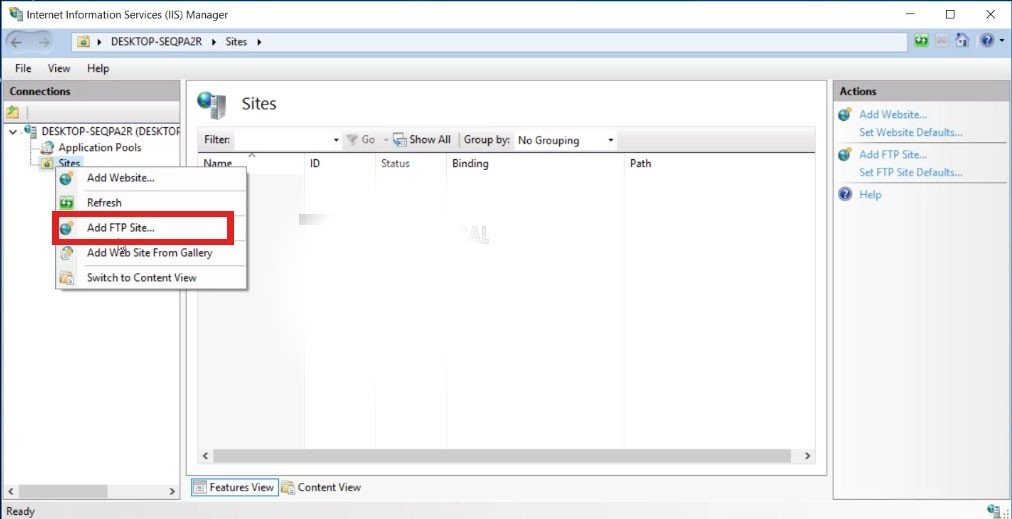Screen dimensions: 1012x519
Task: Click the server icon in the breadcrumb address bar
Action: pos(83,42)
